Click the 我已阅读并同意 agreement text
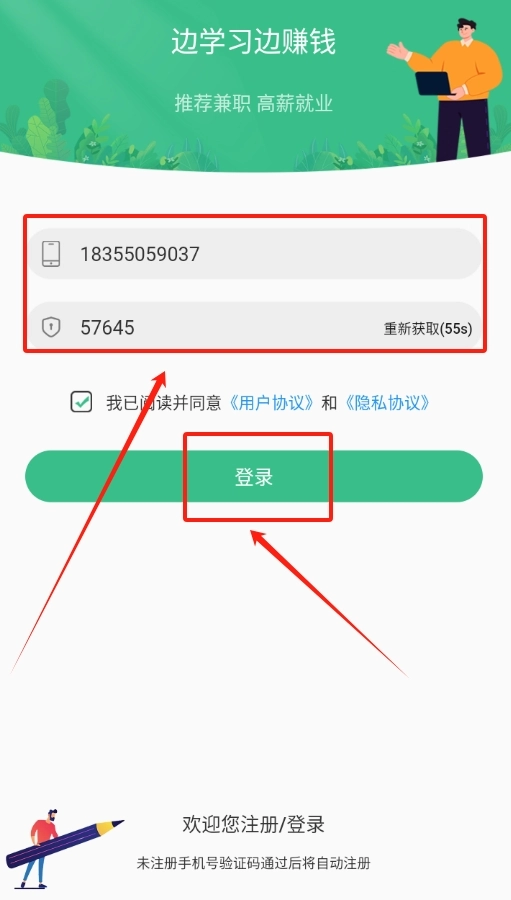The image size is (511, 900). tap(164, 403)
